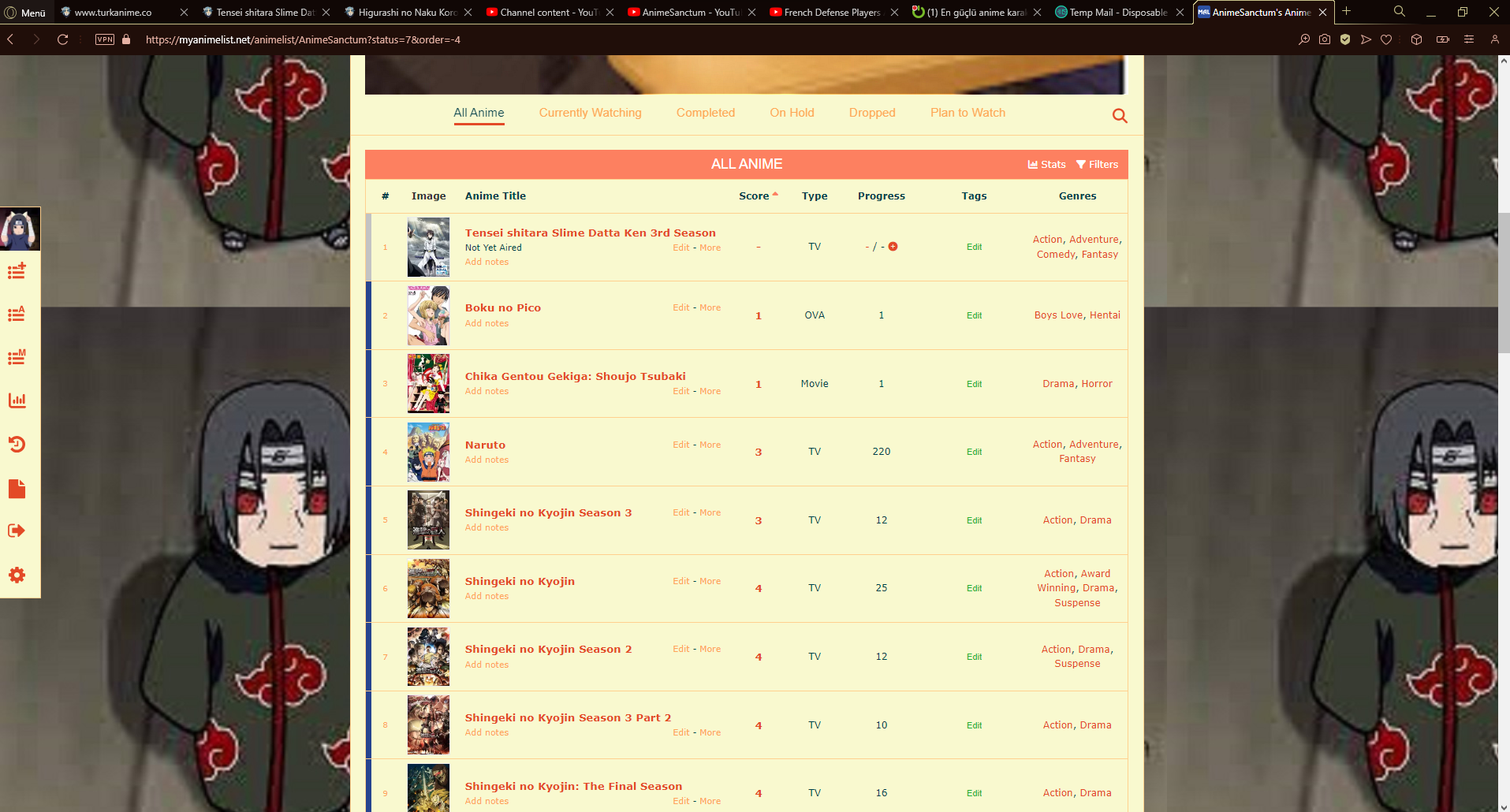The height and width of the screenshot is (812, 1510).
Task: Go back using browser back arrow
Action: (10, 39)
